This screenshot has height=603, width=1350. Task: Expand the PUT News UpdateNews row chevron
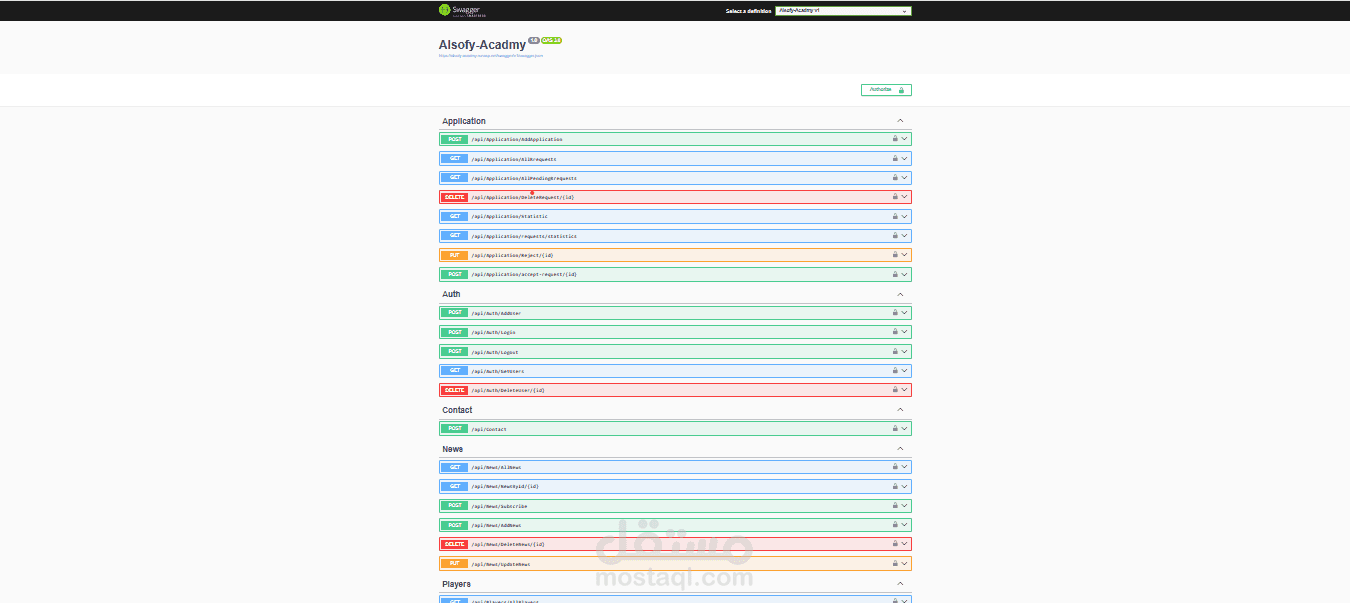pos(905,564)
